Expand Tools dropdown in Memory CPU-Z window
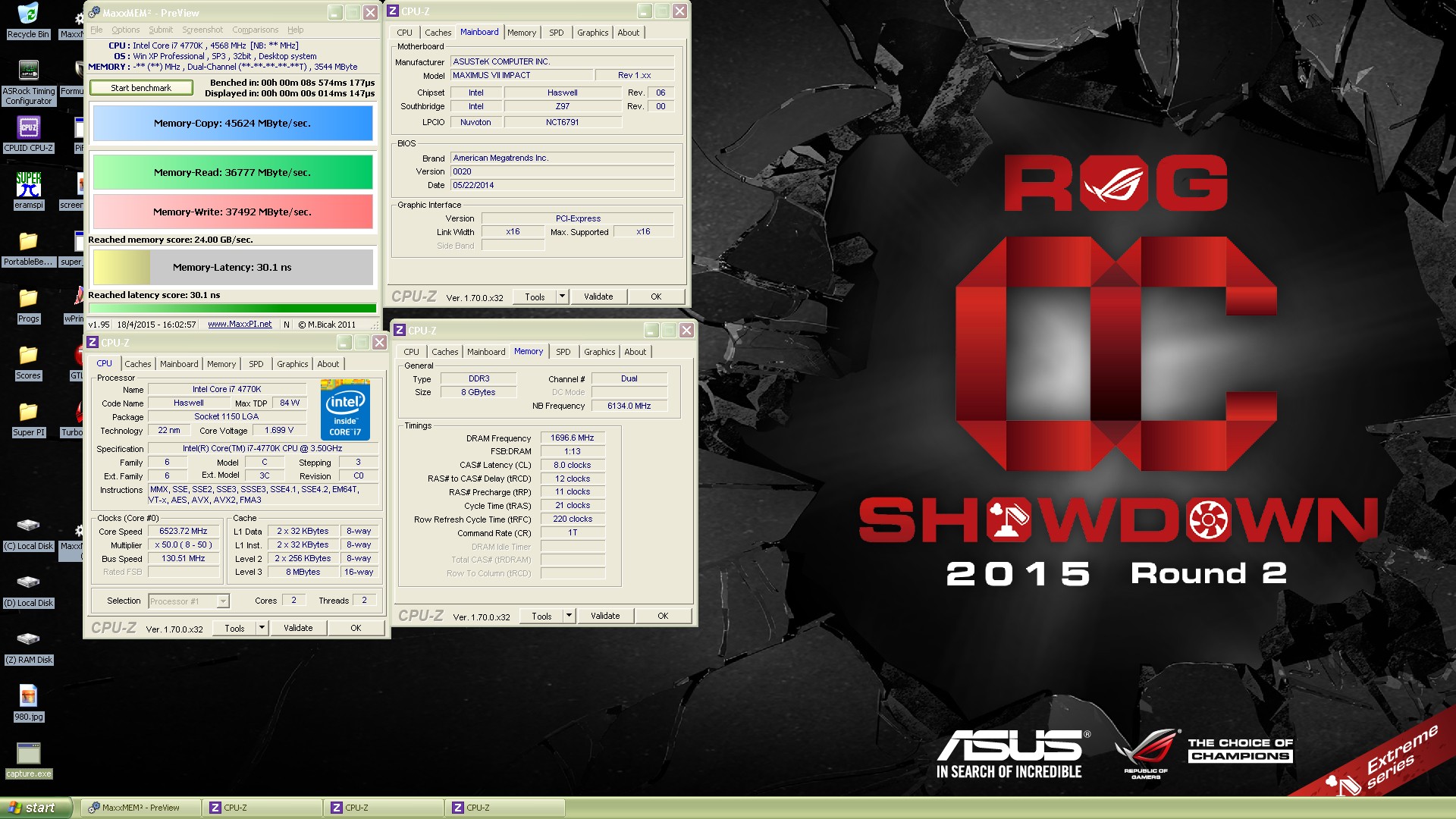The width and height of the screenshot is (1456, 819). click(569, 616)
